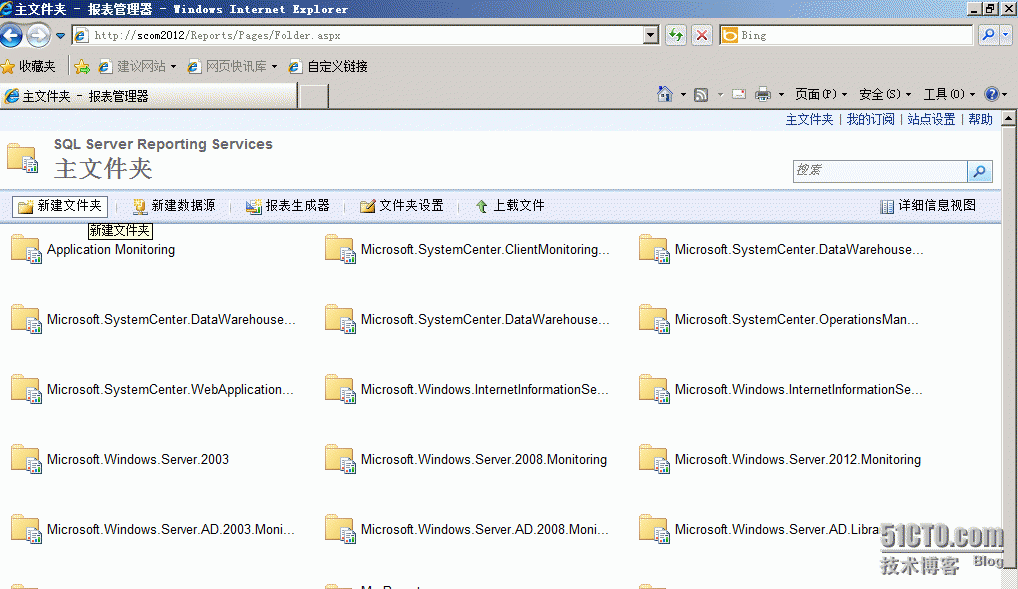Click the 搜索 report search field
This screenshot has height=589, width=1018.
[x=880, y=171]
